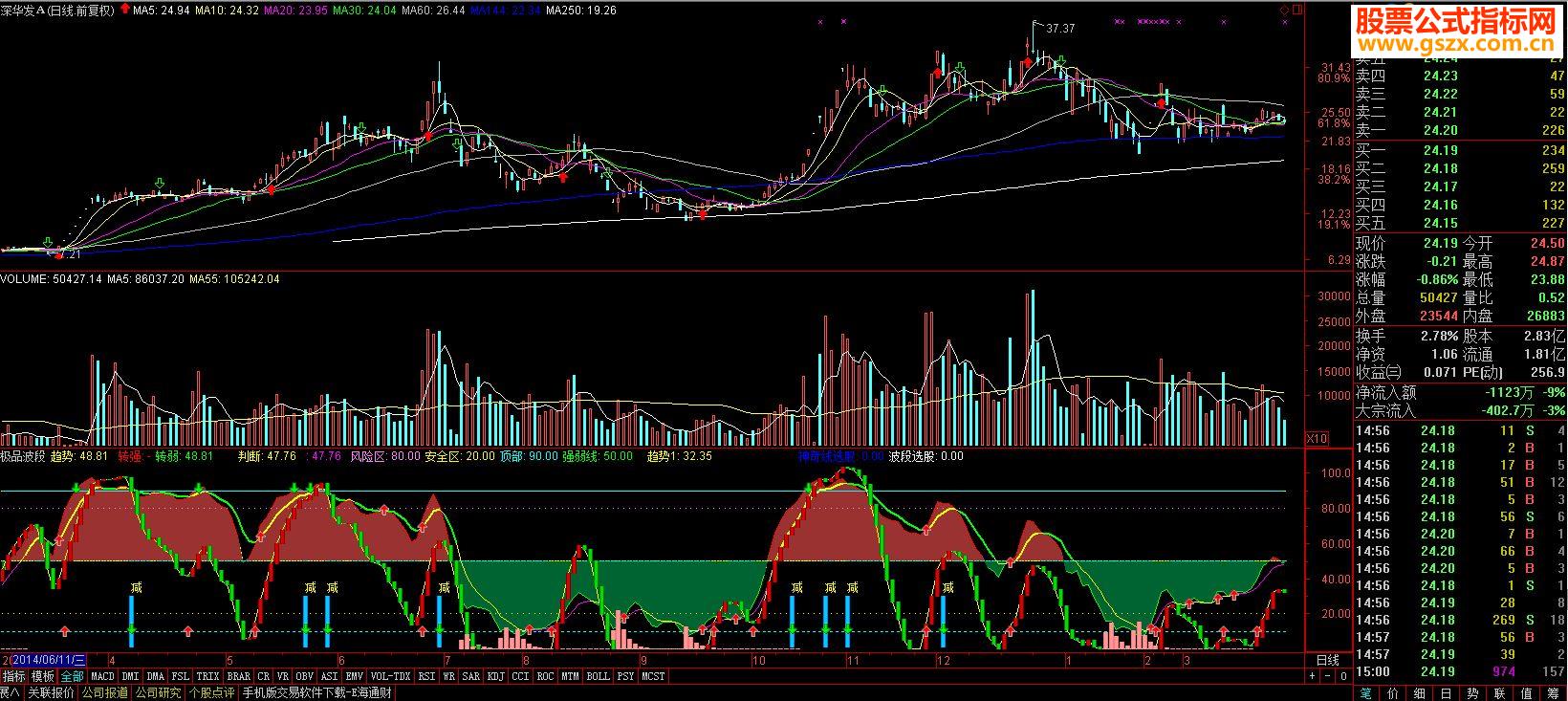Click the 极品波段 indicator name

click(x=23, y=456)
